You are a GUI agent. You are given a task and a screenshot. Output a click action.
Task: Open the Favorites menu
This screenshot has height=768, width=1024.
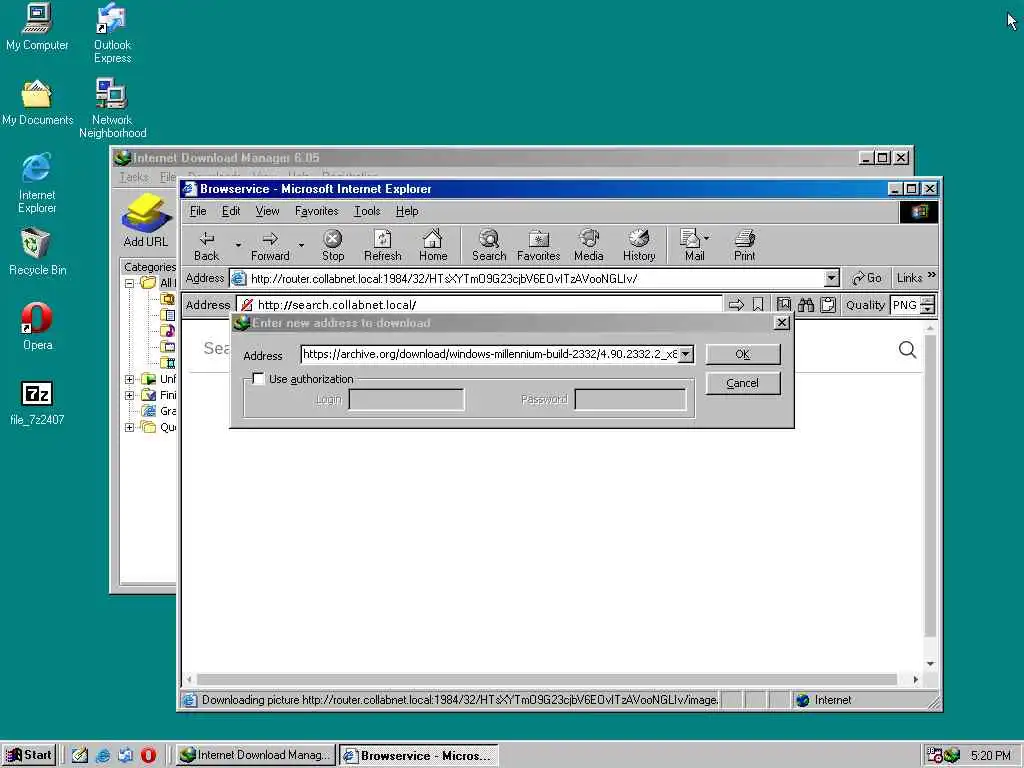(x=317, y=211)
